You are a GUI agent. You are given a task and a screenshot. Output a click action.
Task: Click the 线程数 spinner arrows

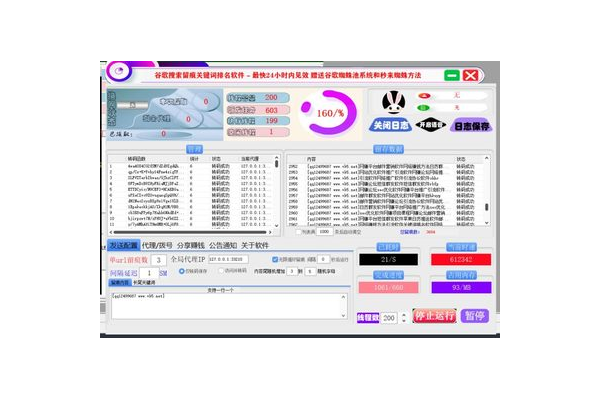coord(403,317)
